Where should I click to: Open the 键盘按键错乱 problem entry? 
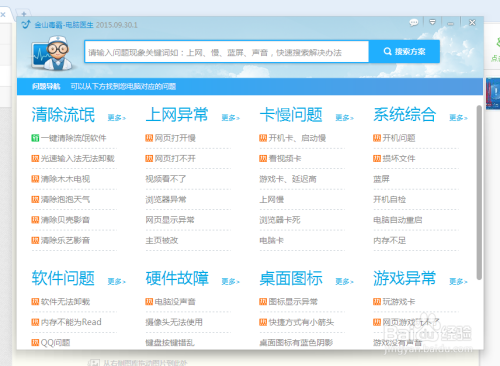click(170, 343)
